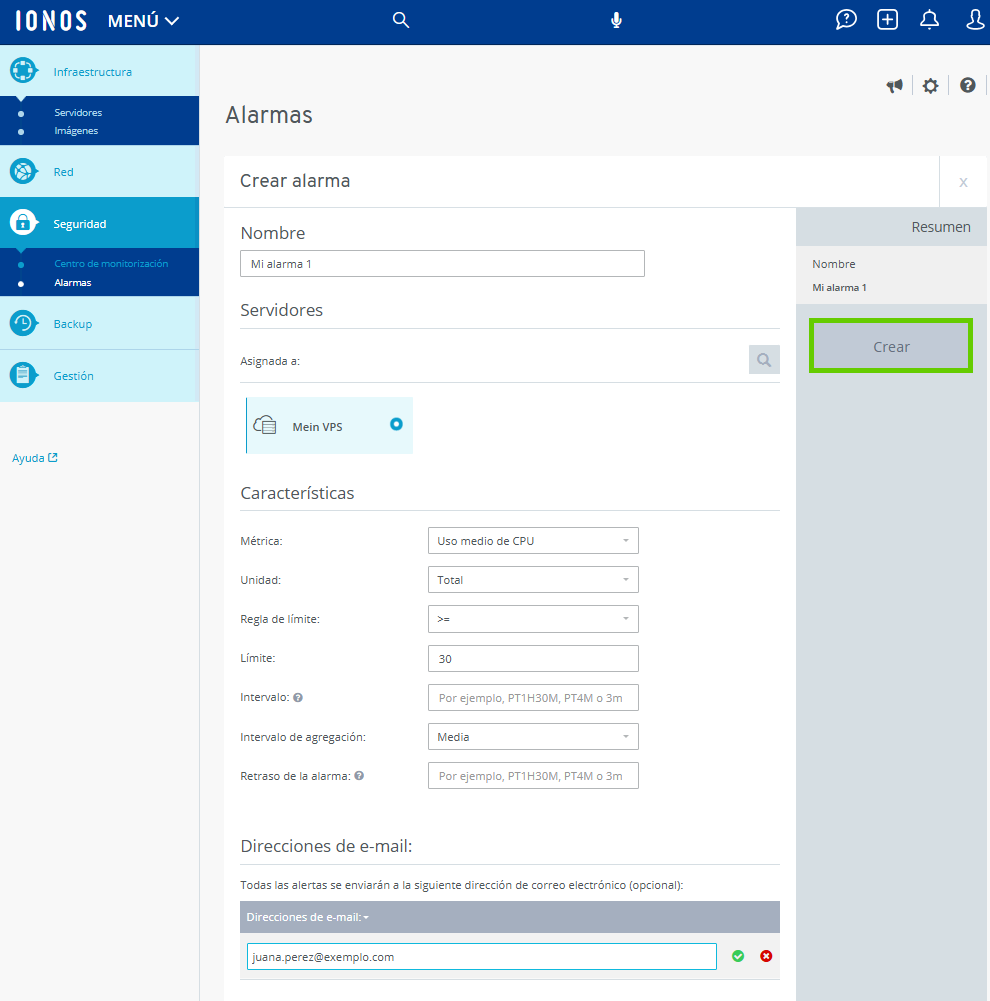Open the user account icon
Image resolution: width=990 pixels, height=1001 pixels.
[975, 19]
